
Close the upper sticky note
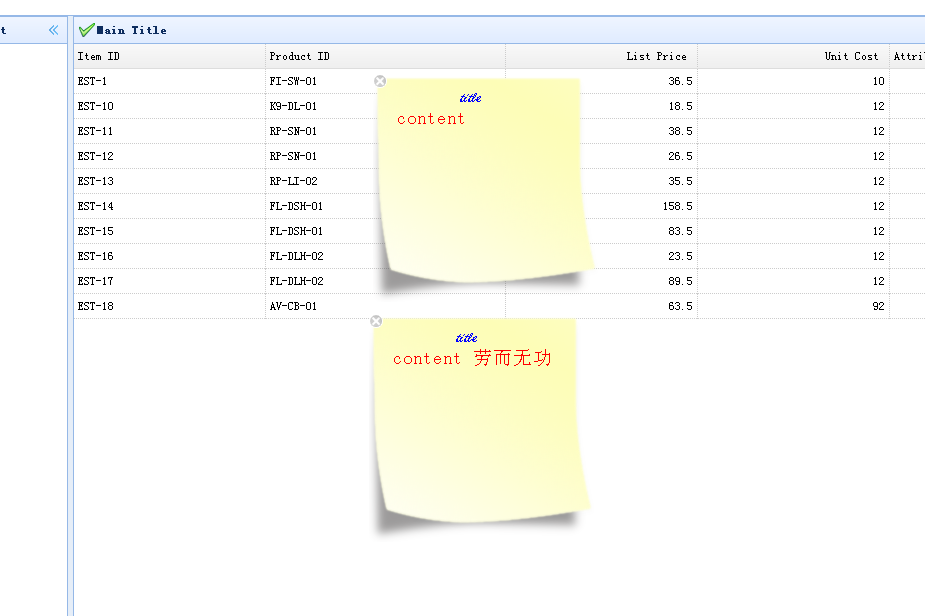(380, 81)
